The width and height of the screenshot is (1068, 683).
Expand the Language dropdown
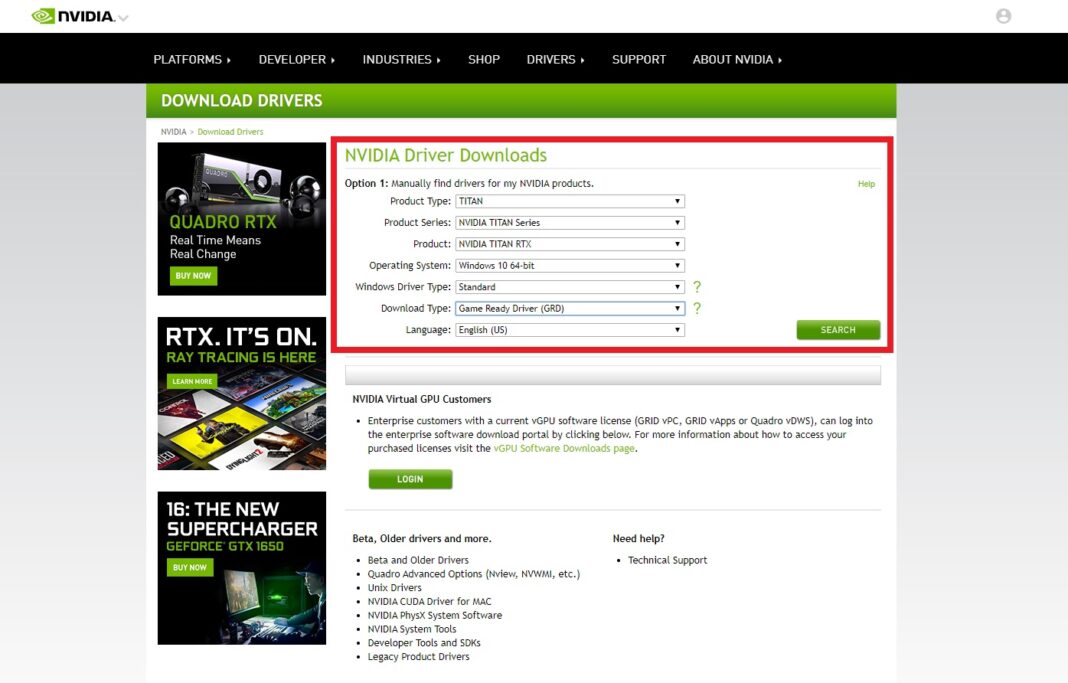[569, 330]
